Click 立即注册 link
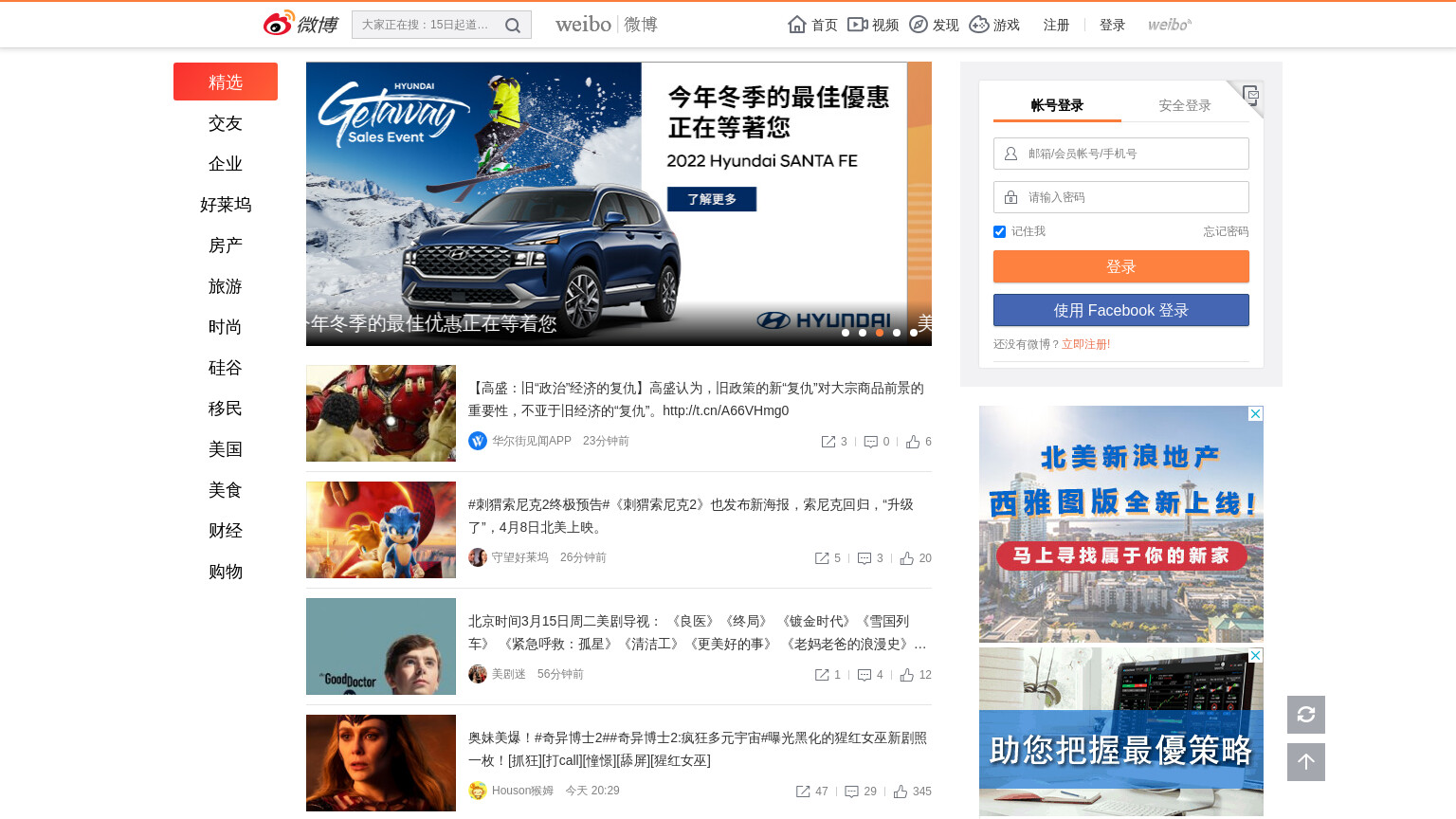The height and width of the screenshot is (819, 1456). [x=1084, y=344]
